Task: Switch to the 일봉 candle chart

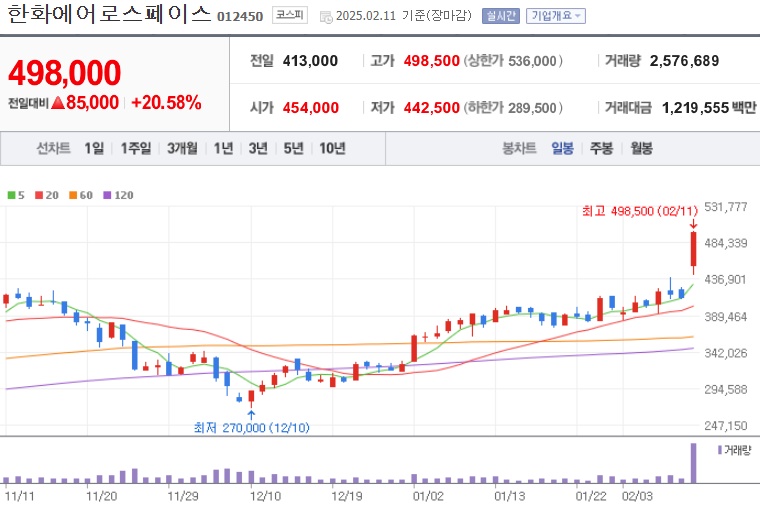Action: 562,148
